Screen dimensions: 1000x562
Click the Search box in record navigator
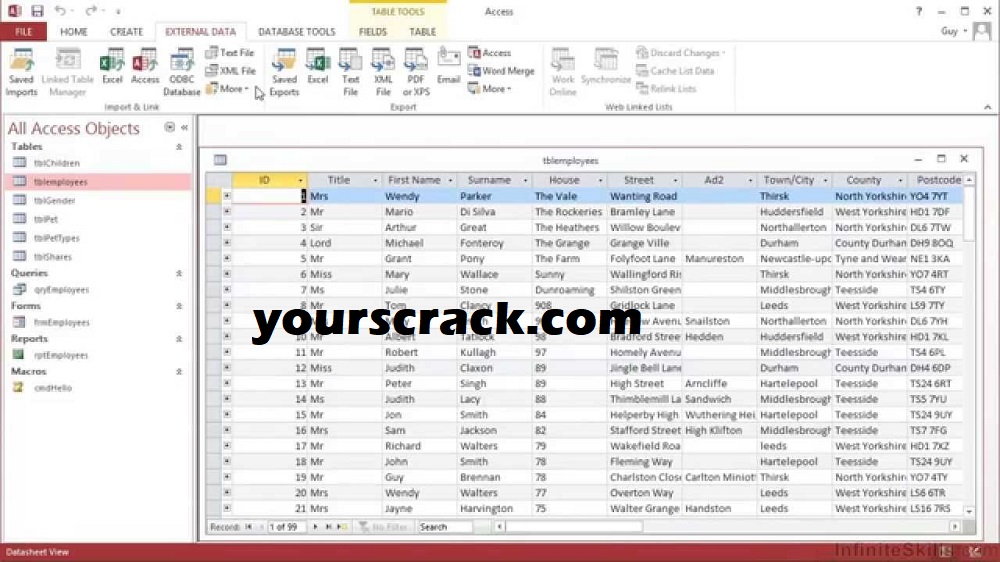445,527
